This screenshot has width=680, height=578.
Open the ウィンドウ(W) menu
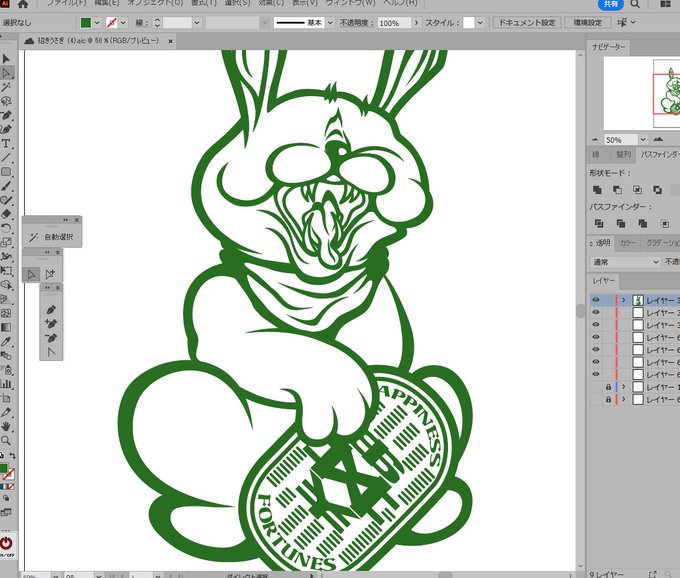pos(350,3)
